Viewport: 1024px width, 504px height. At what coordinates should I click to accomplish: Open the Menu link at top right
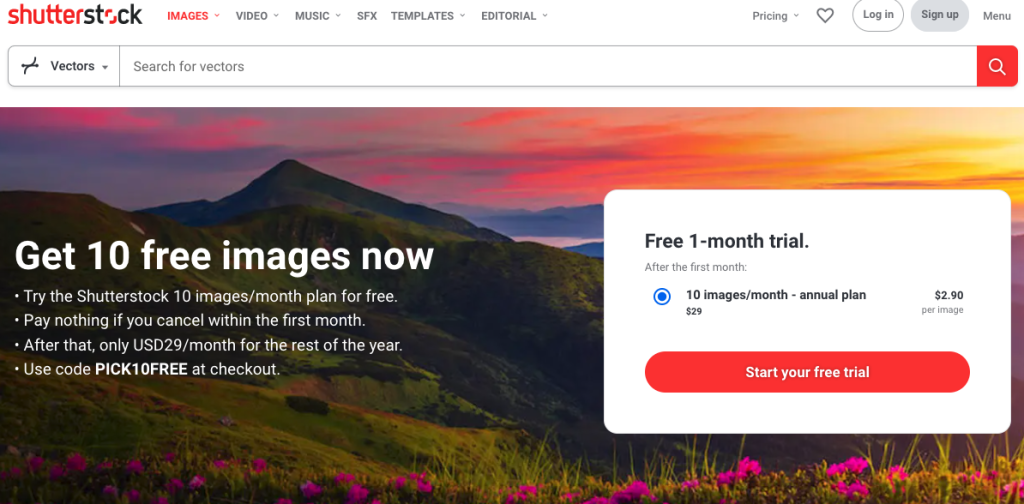[997, 16]
